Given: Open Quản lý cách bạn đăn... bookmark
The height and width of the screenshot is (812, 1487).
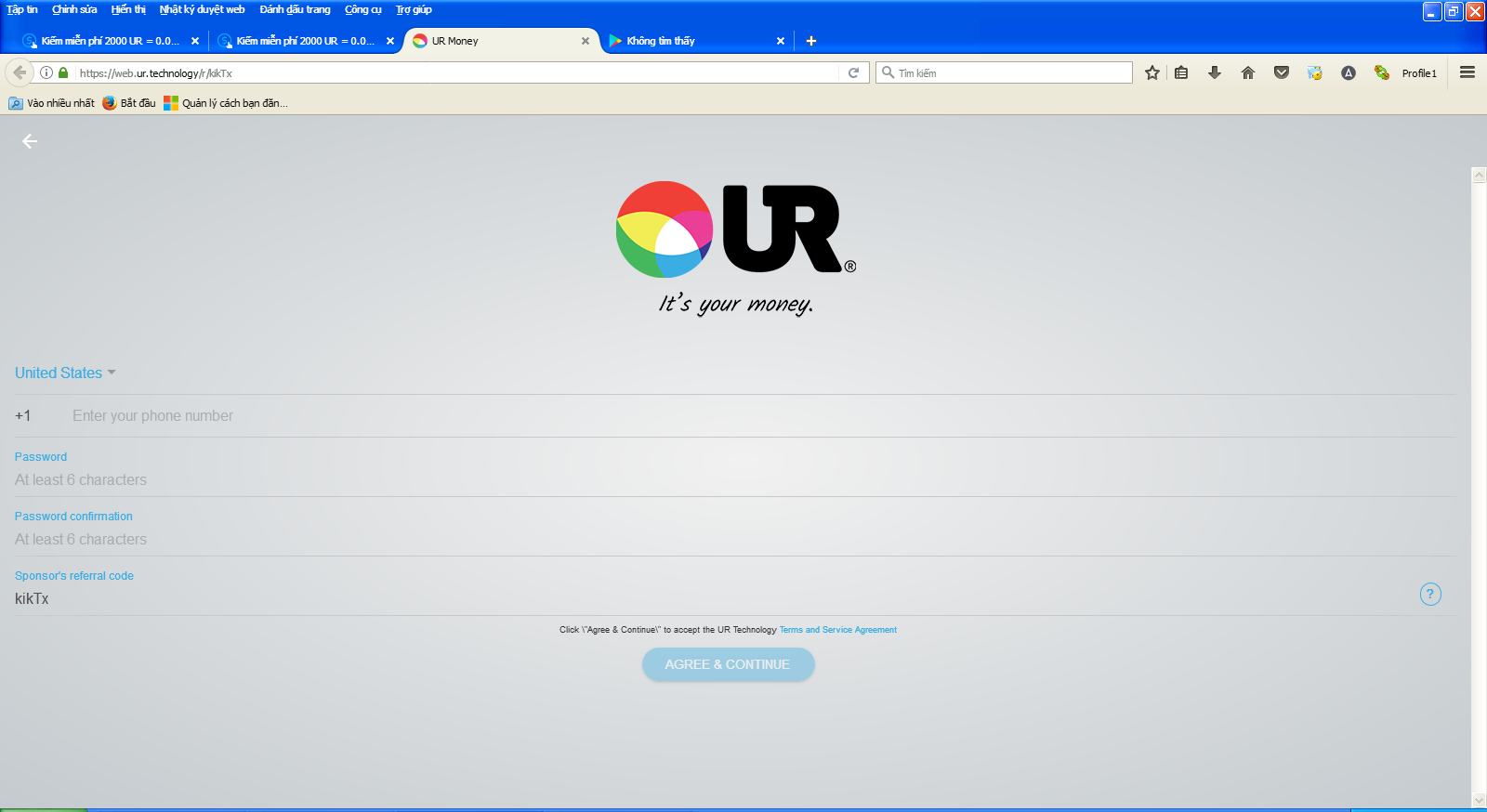Looking at the screenshot, I should tap(226, 103).
